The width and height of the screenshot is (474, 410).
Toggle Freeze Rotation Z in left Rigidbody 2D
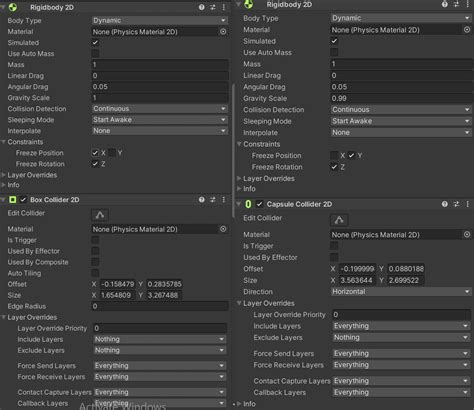coord(95,164)
